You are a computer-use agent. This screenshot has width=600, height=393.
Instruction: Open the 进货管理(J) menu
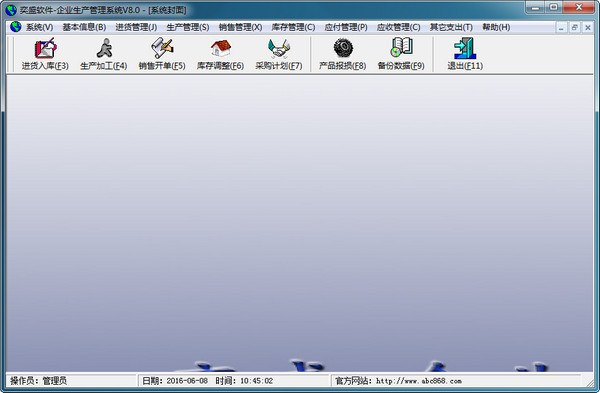point(136,27)
